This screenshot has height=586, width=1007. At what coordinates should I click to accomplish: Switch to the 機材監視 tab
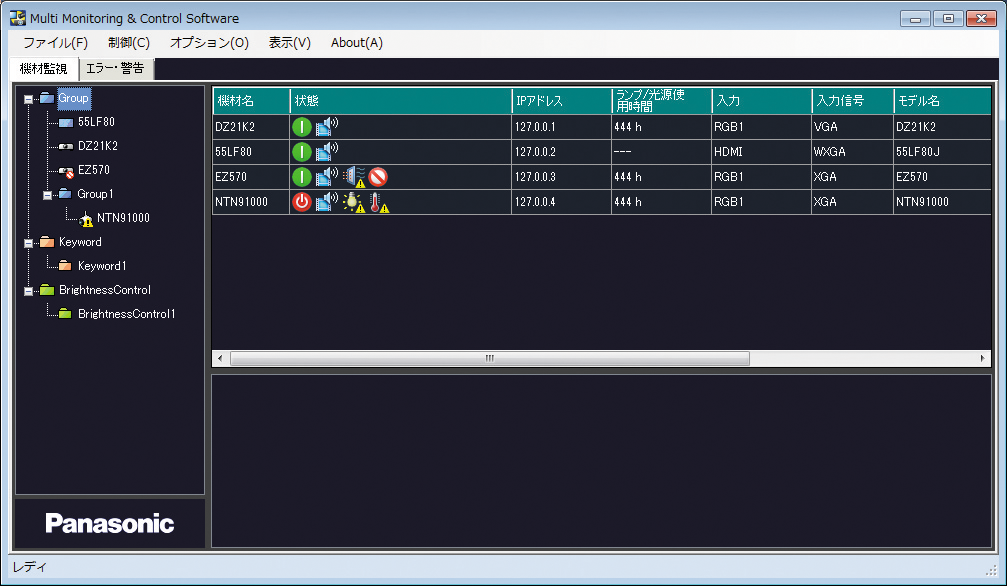pyautogui.click(x=44, y=69)
